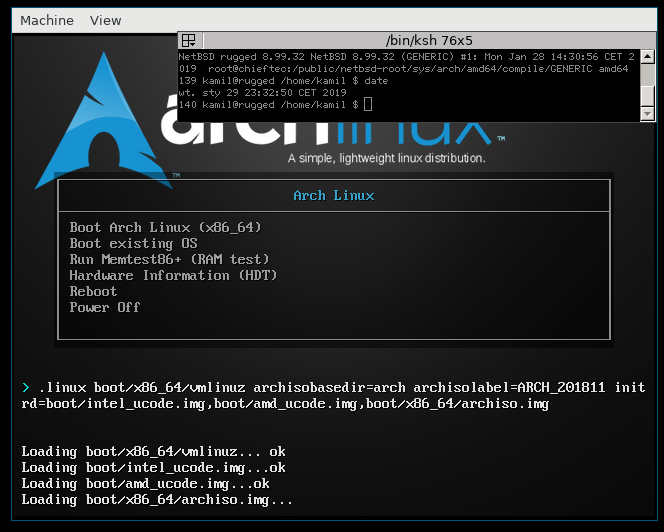This screenshot has width=664, height=532.
Task: Click 'A simple, lightweight linux distribution.' tagline
Action: pyautogui.click(x=387, y=158)
